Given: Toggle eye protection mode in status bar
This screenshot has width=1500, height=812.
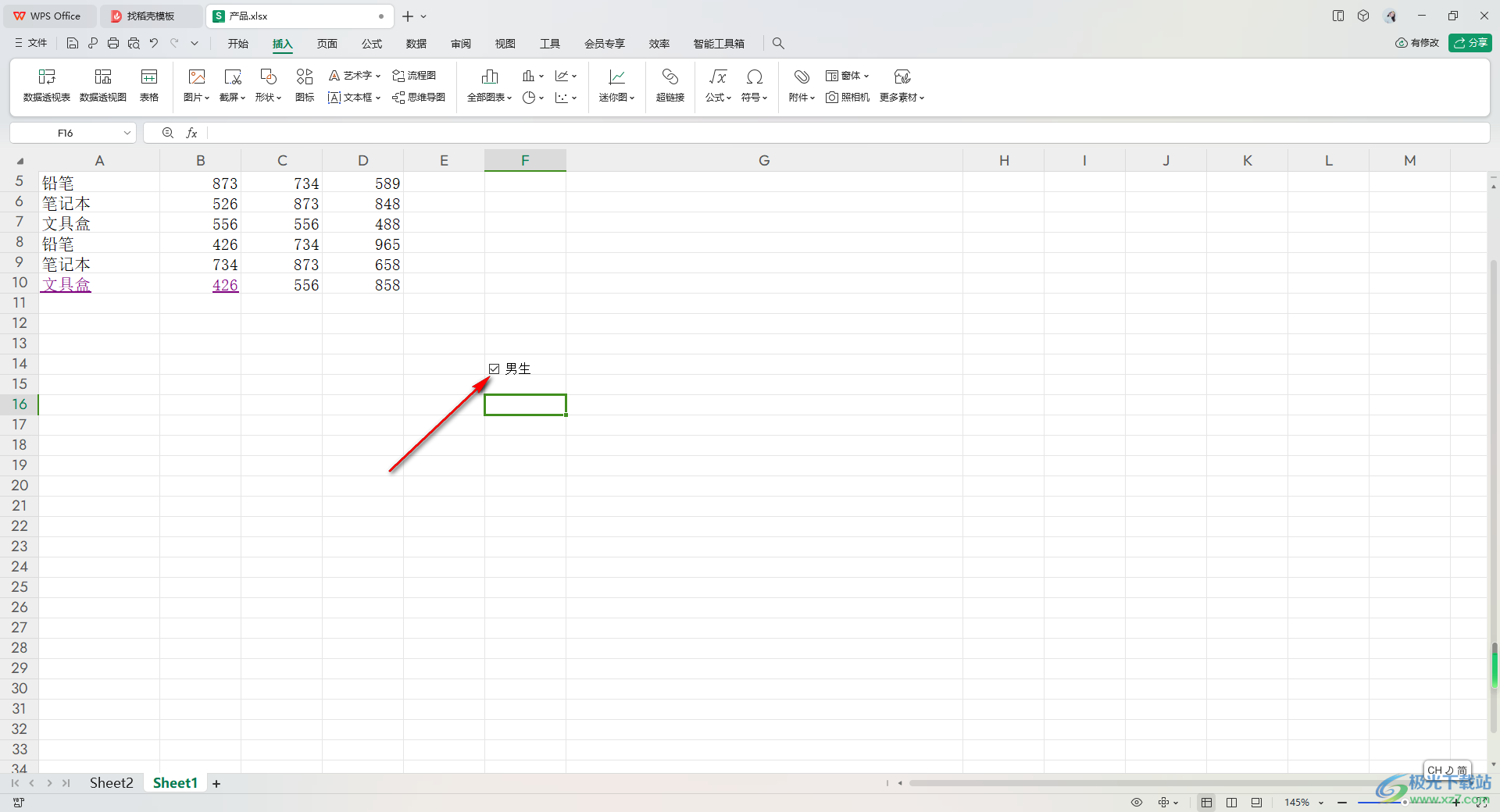Looking at the screenshot, I should pyautogui.click(x=1137, y=803).
